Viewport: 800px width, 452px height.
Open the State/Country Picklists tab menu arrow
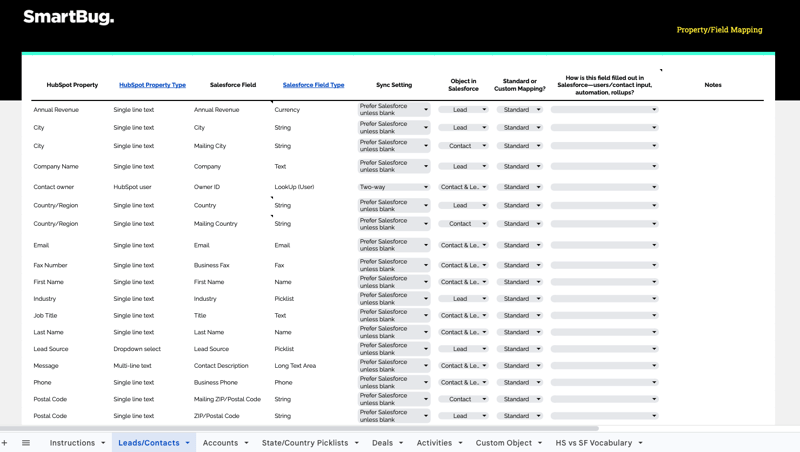357,443
